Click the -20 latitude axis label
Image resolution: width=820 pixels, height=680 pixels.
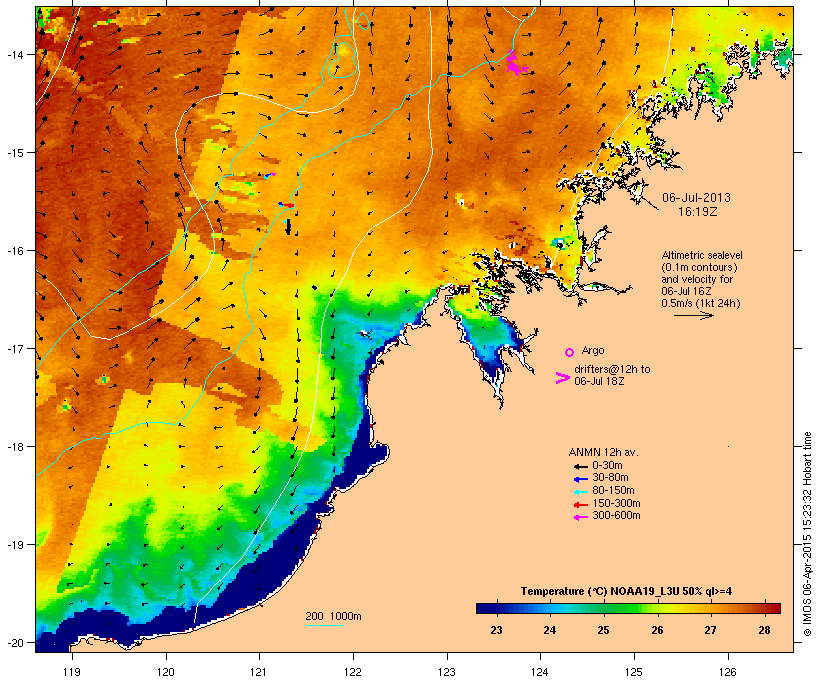tap(15, 642)
